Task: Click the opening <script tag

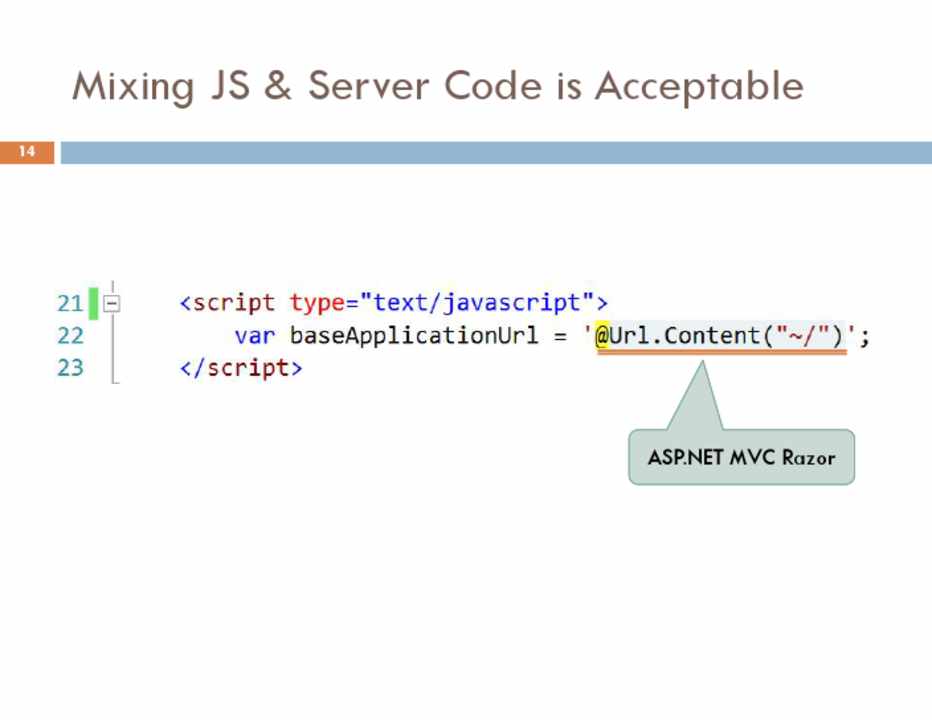Action: coord(231,302)
